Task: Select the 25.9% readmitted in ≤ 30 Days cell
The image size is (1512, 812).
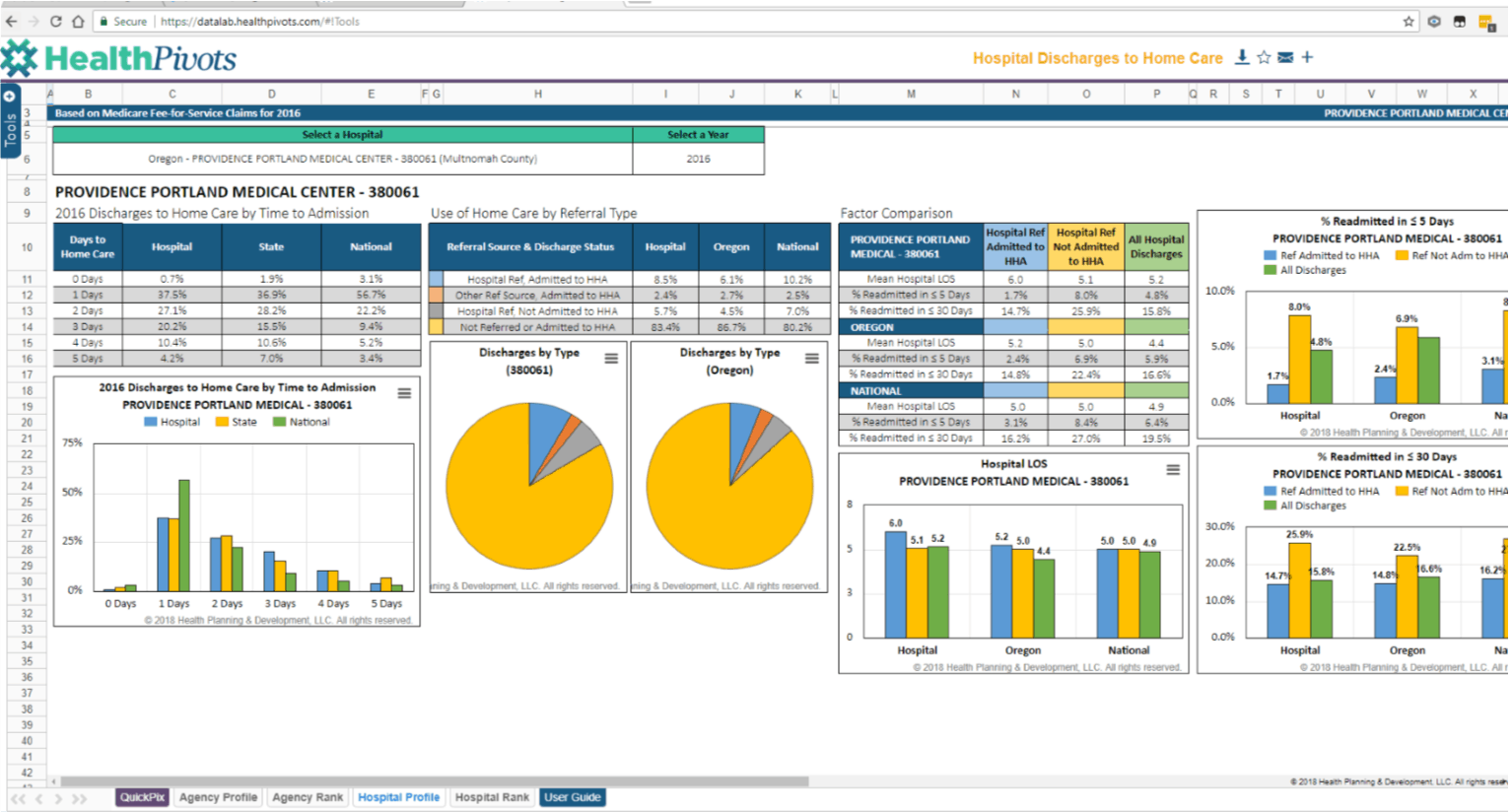Action: (1085, 310)
